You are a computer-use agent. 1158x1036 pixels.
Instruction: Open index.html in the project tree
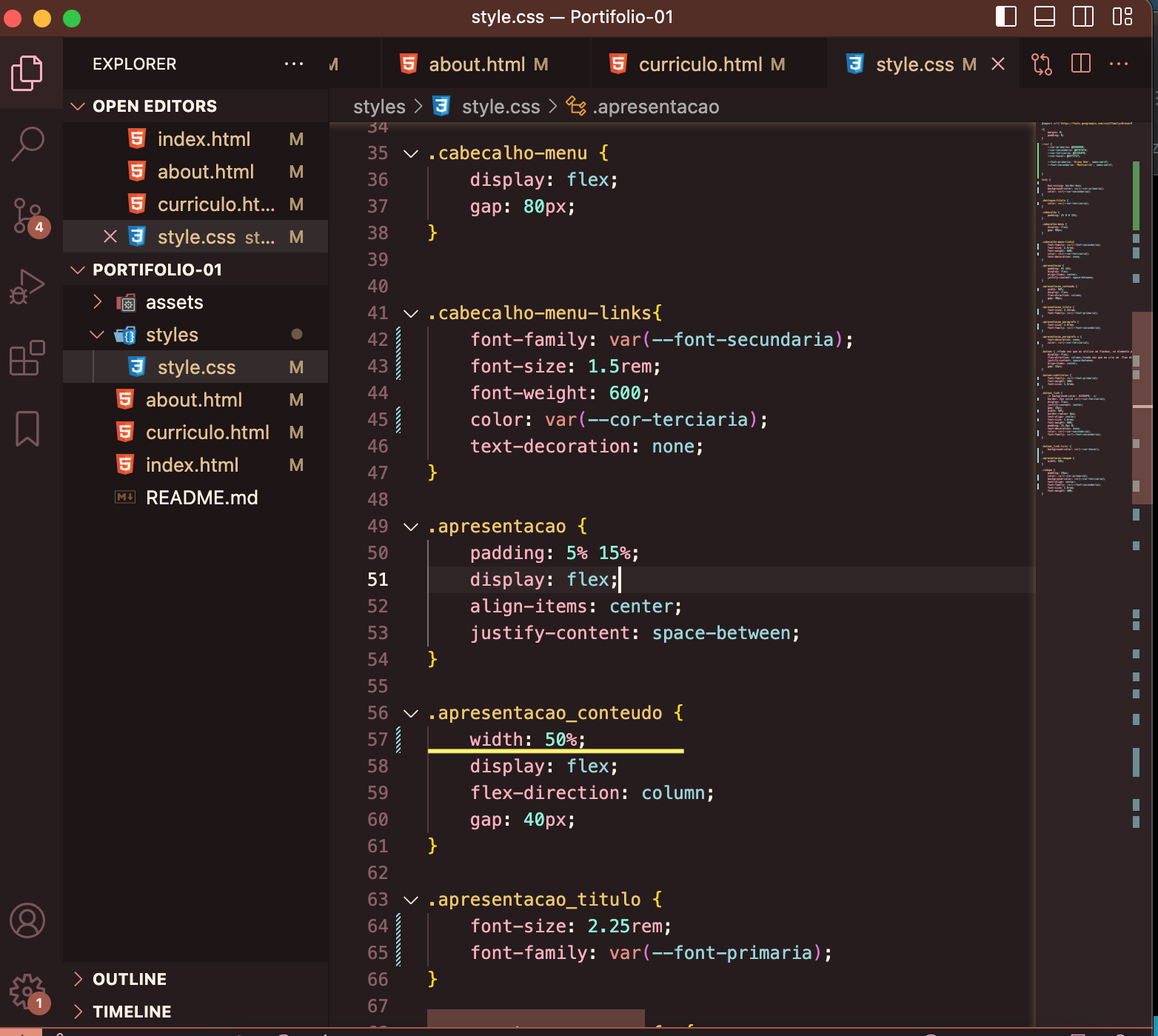coord(195,465)
